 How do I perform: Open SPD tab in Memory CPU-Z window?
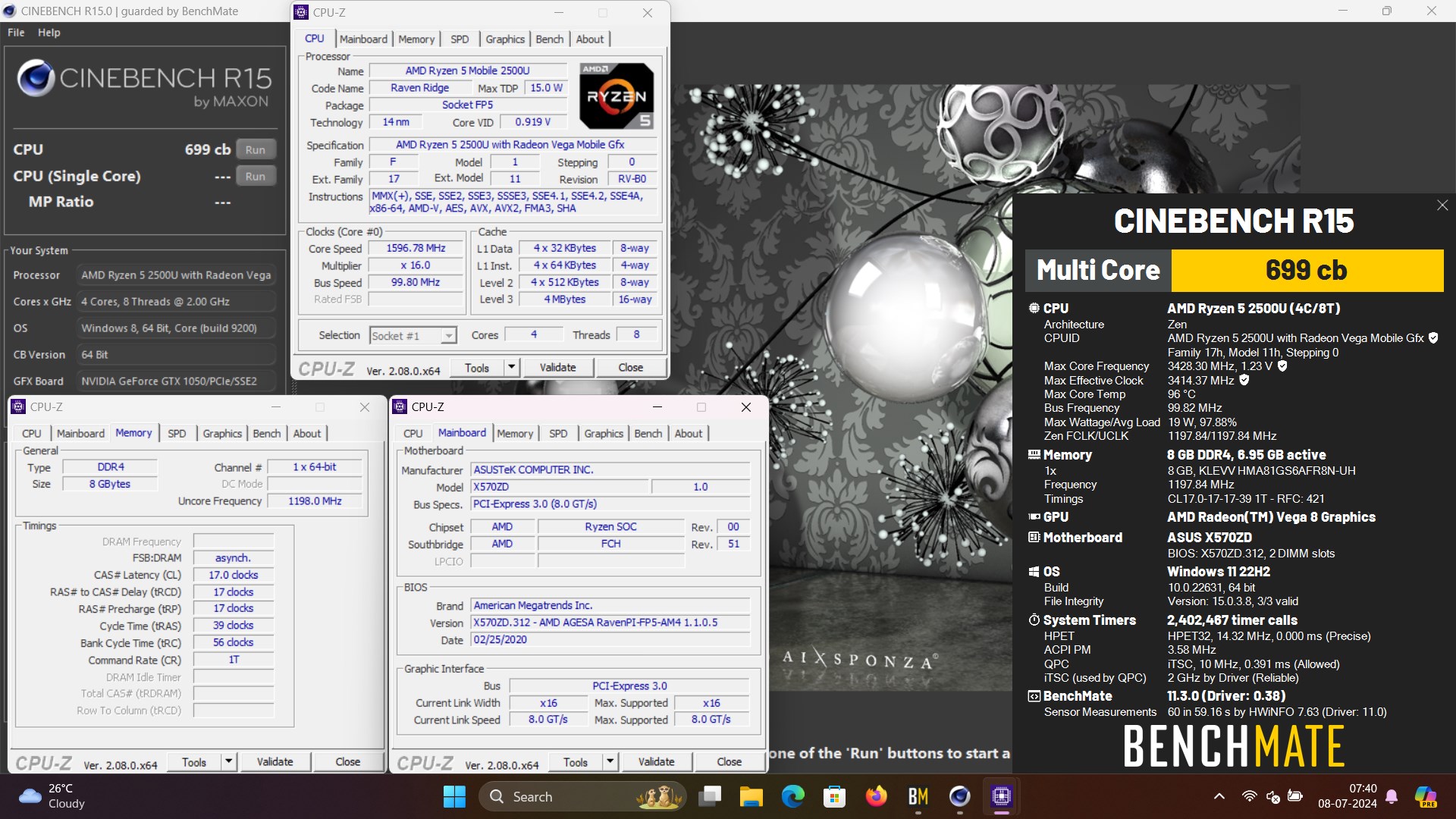coord(177,434)
